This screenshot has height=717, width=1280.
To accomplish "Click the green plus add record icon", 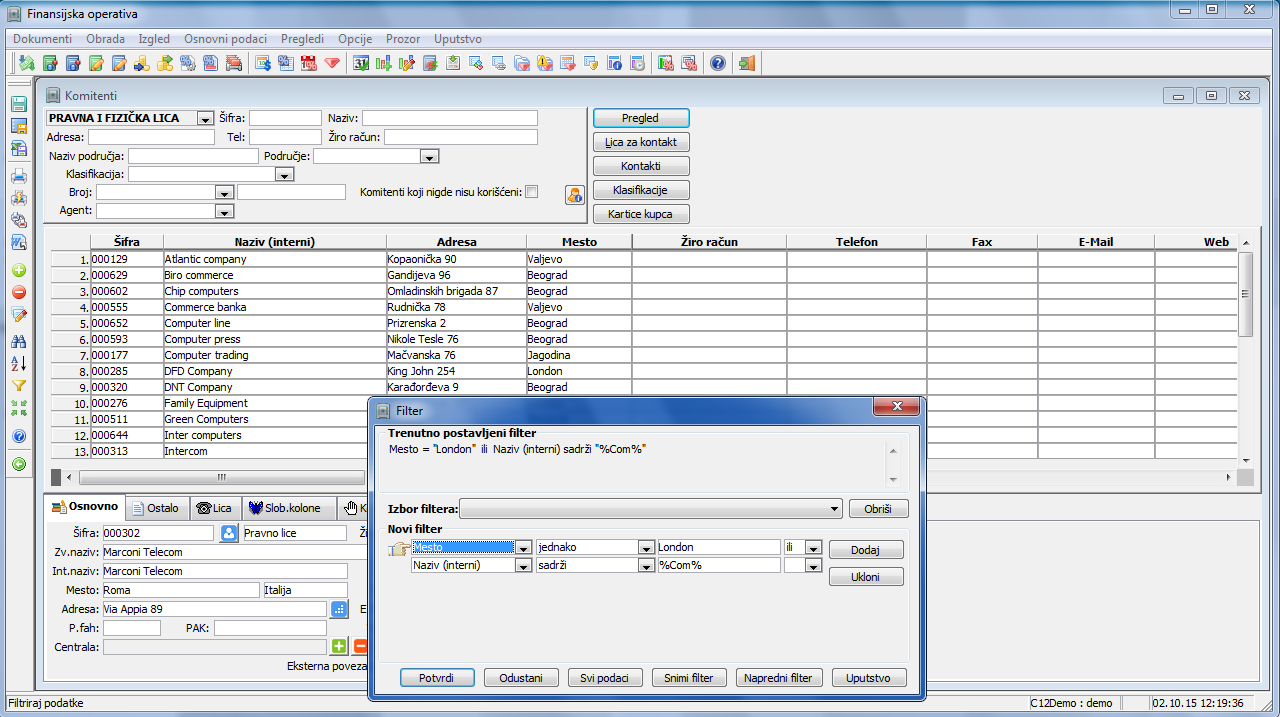I will [18, 271].
